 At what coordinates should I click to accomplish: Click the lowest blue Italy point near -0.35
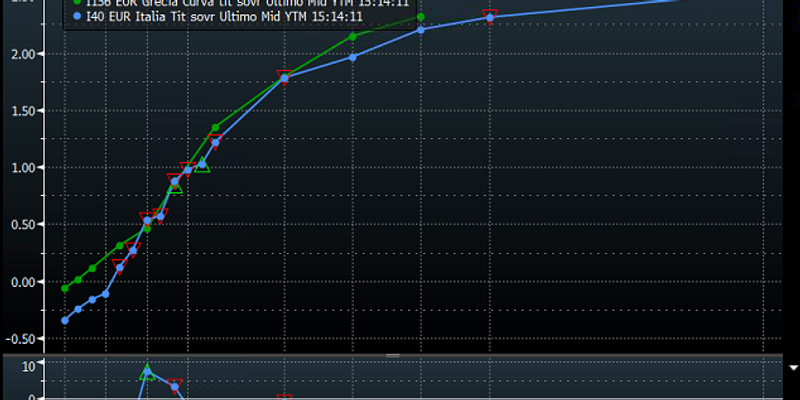[x=65, y=320]
